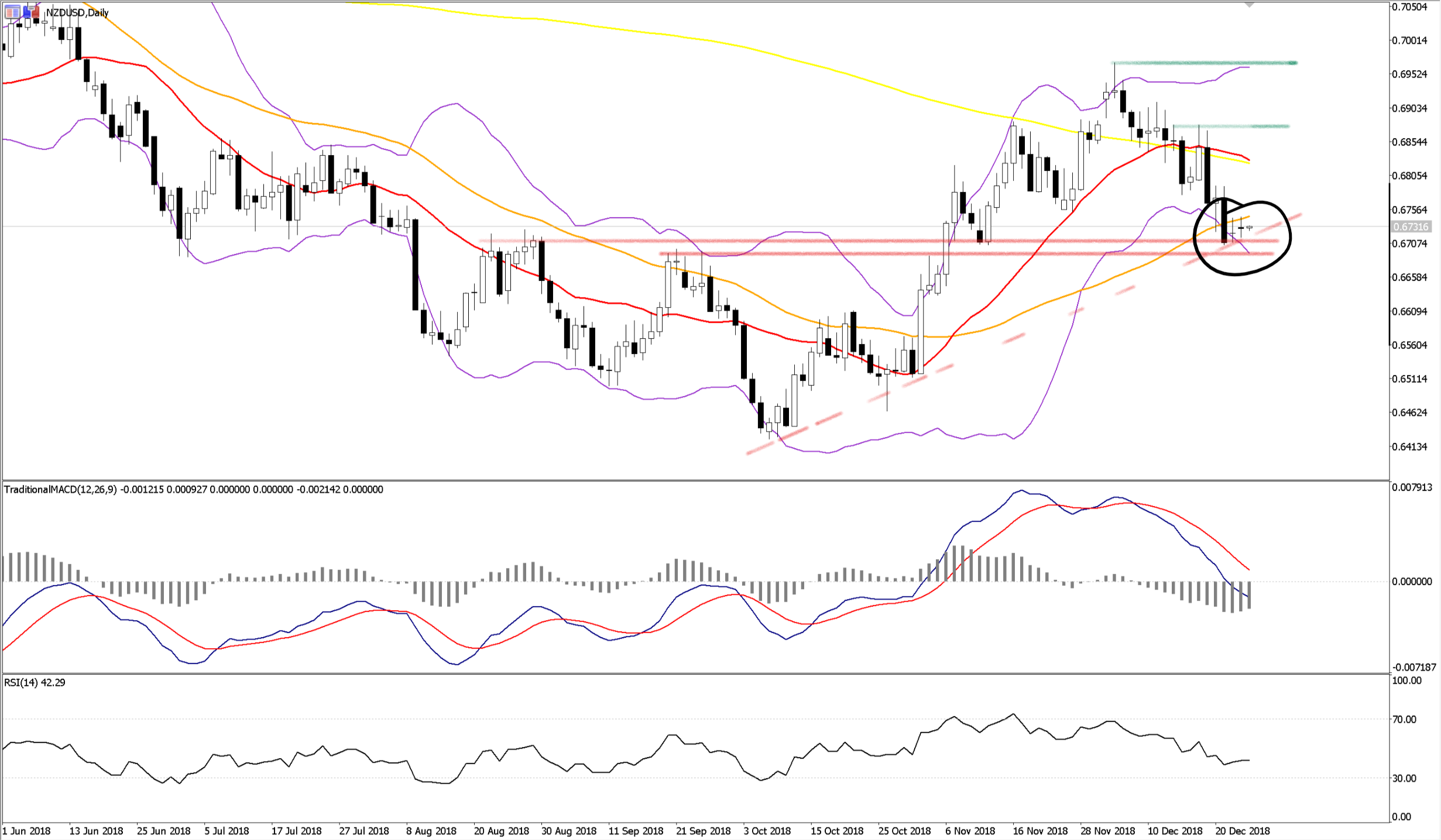
Task: Select the TraditionalMACD(12,26,9) indicator label
Action: point(60,490)
